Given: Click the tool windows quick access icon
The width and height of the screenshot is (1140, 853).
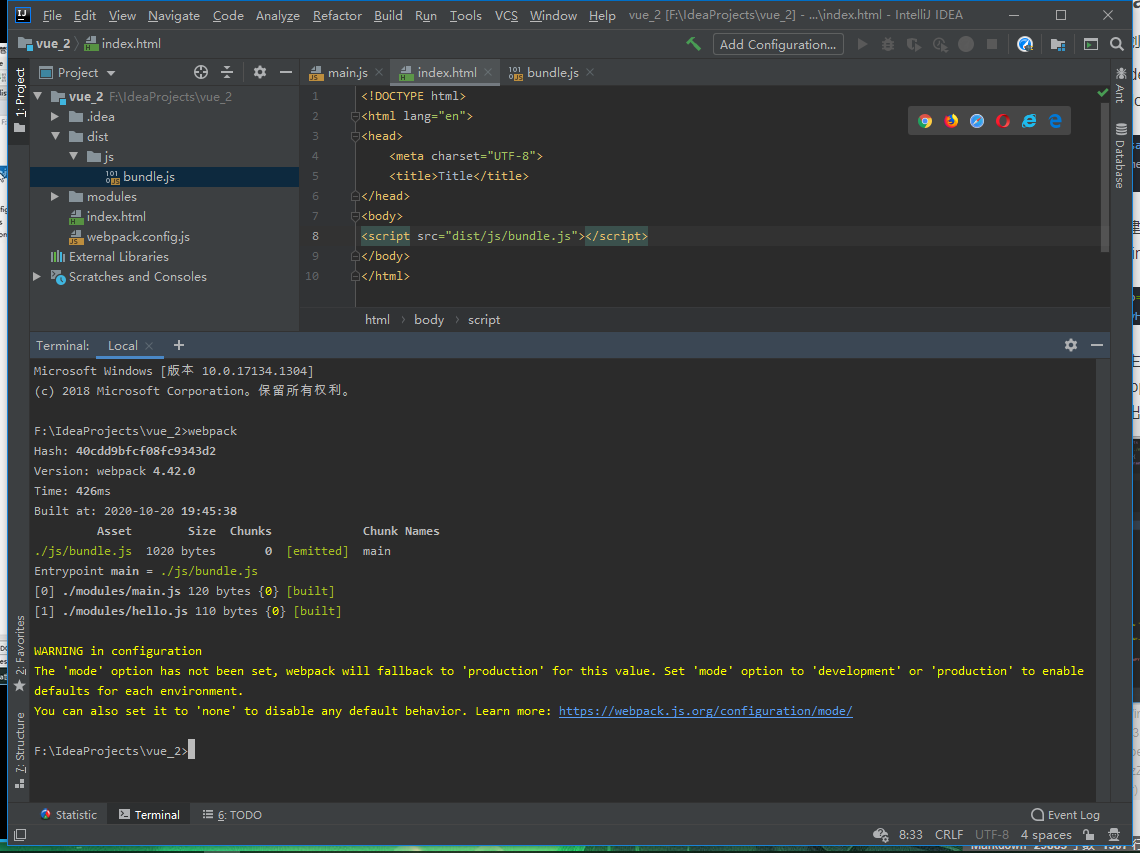Looking at the screenshot, I should click(20, 834).
